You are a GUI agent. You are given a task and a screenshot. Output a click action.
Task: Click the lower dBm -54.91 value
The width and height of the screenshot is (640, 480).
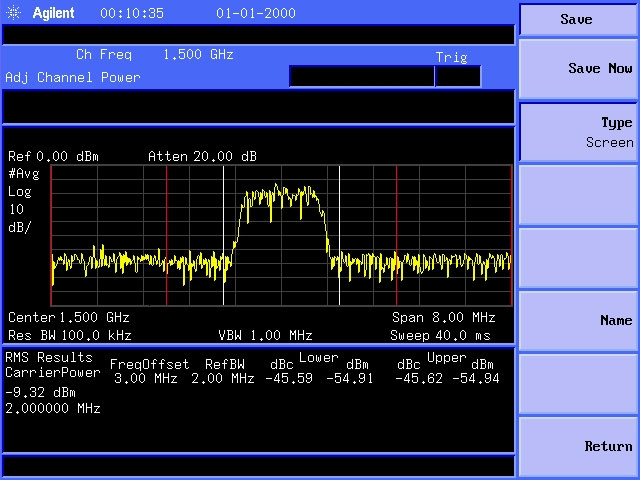350,378
